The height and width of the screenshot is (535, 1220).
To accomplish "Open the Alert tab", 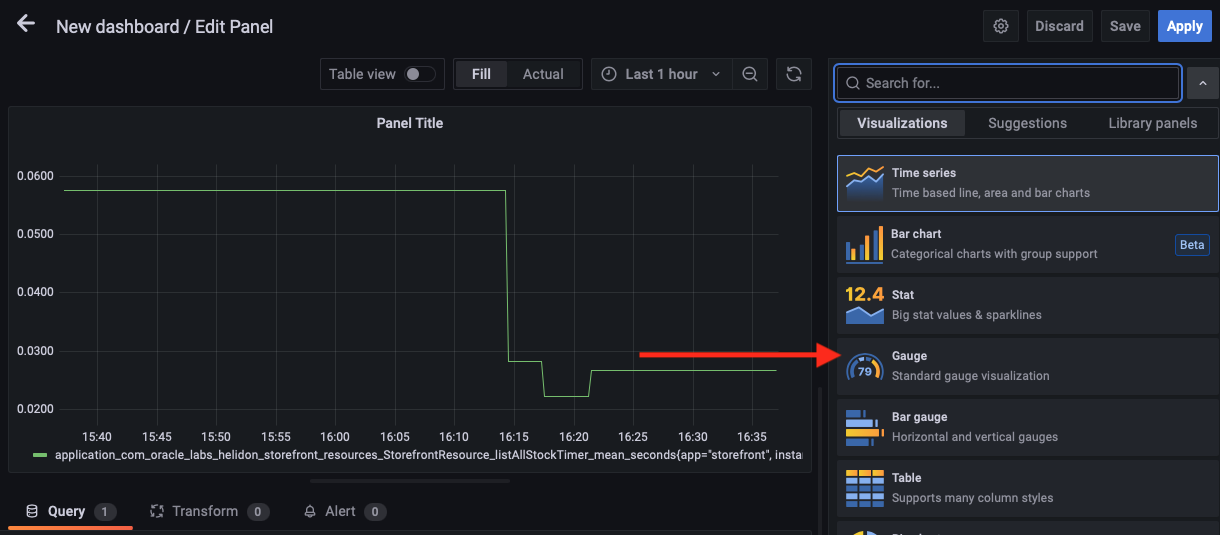I will click(x=345, y=511).
